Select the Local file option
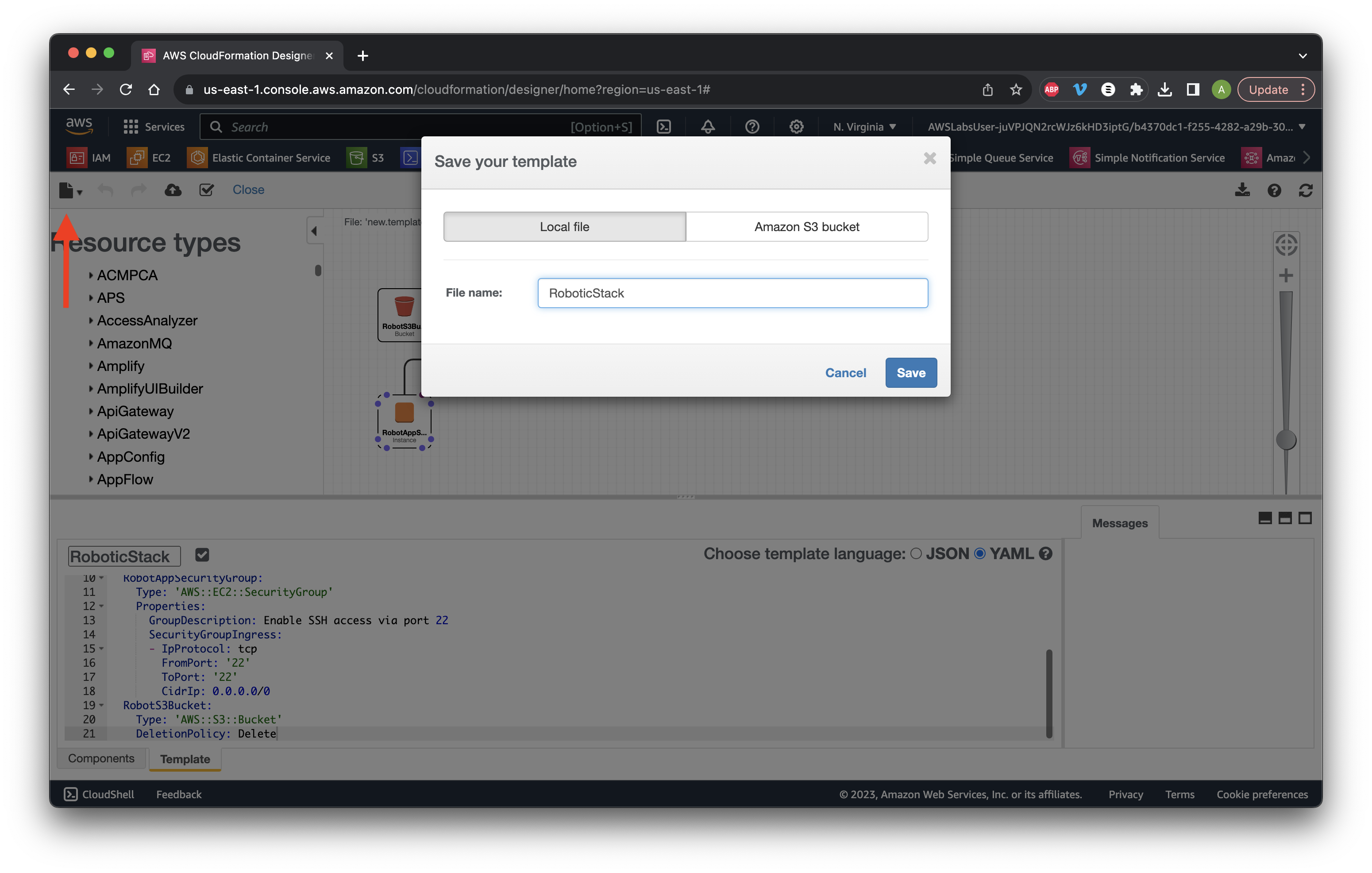This screenshot has width=1372, height=873. 564,227
